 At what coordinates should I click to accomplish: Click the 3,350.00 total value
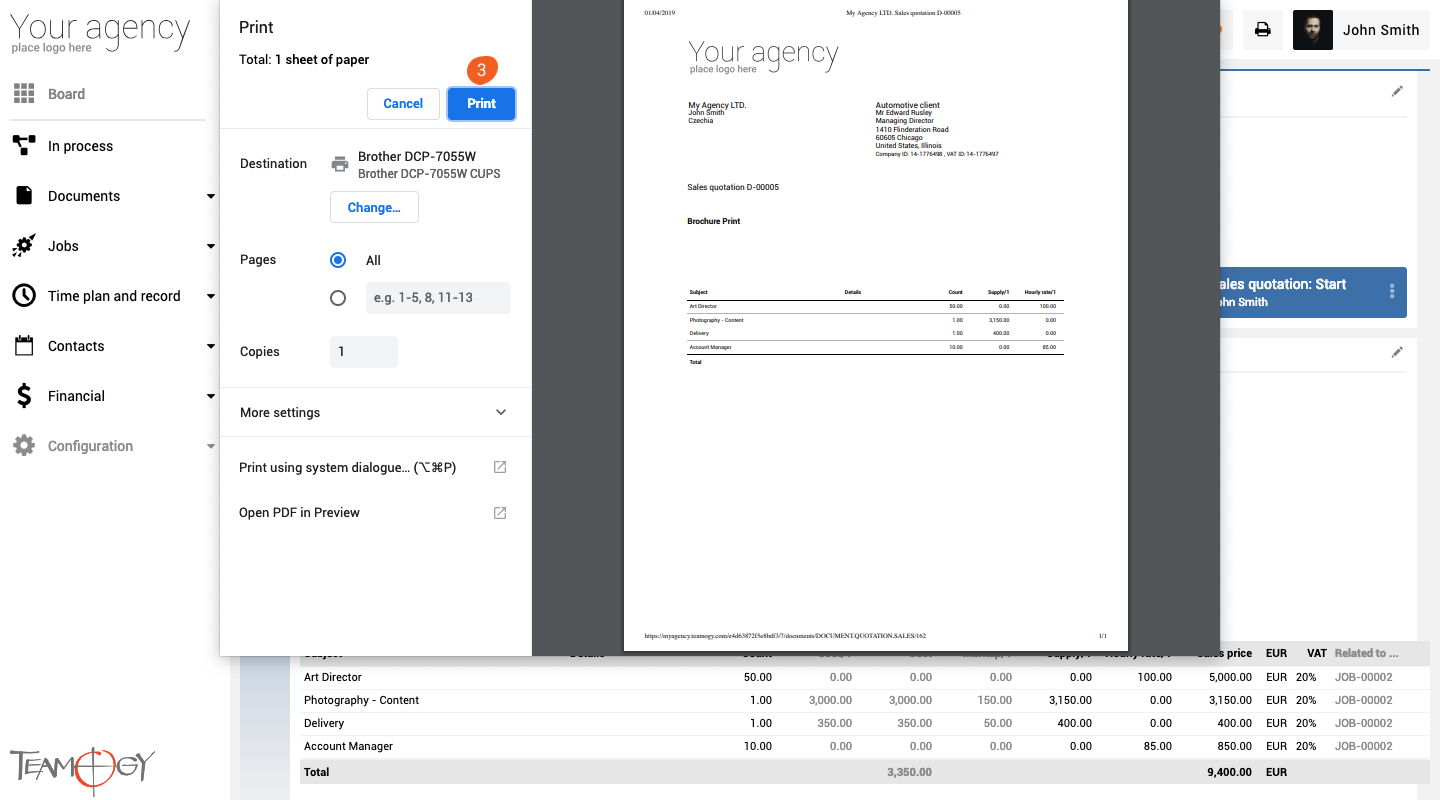(x=909, y=772)
